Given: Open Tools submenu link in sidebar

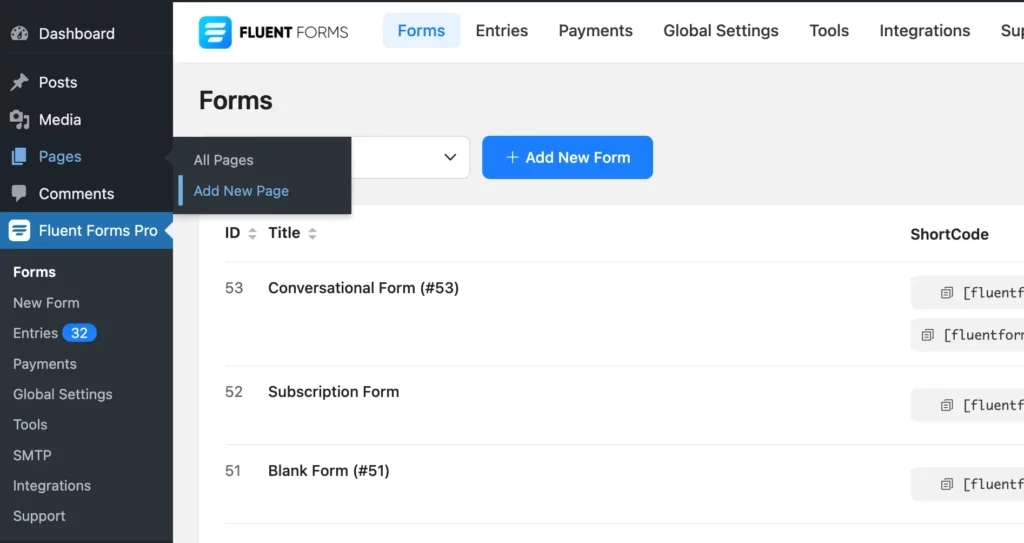Looking at the screenshot, I should tap(30, 425).
